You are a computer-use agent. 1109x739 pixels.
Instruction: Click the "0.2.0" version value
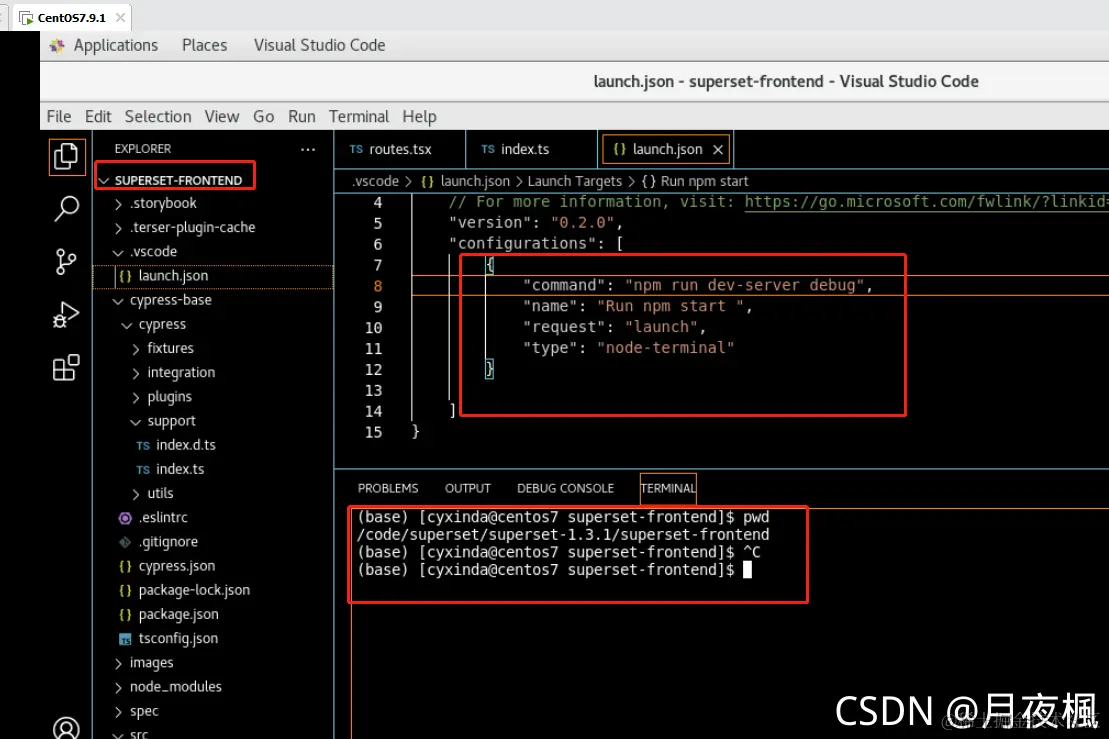[x=583, y=223]
